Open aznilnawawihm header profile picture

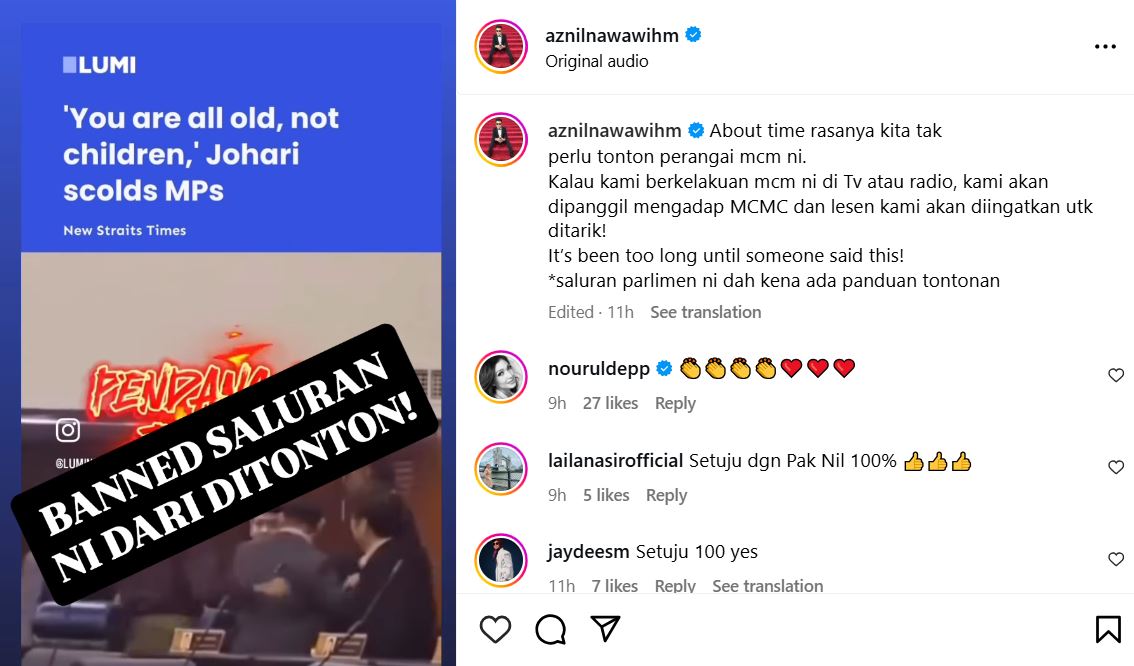pos(501,47)
